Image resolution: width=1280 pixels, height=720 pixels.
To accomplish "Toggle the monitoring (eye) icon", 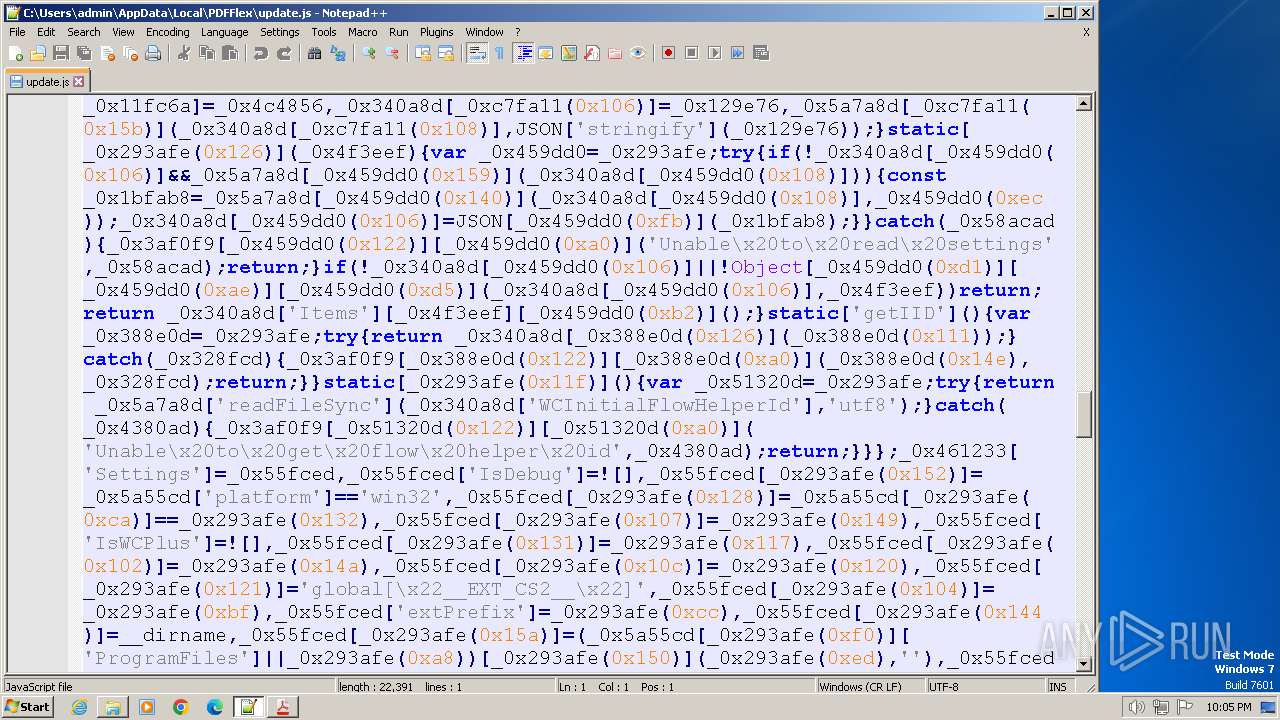I will click(x=637, y=53).
